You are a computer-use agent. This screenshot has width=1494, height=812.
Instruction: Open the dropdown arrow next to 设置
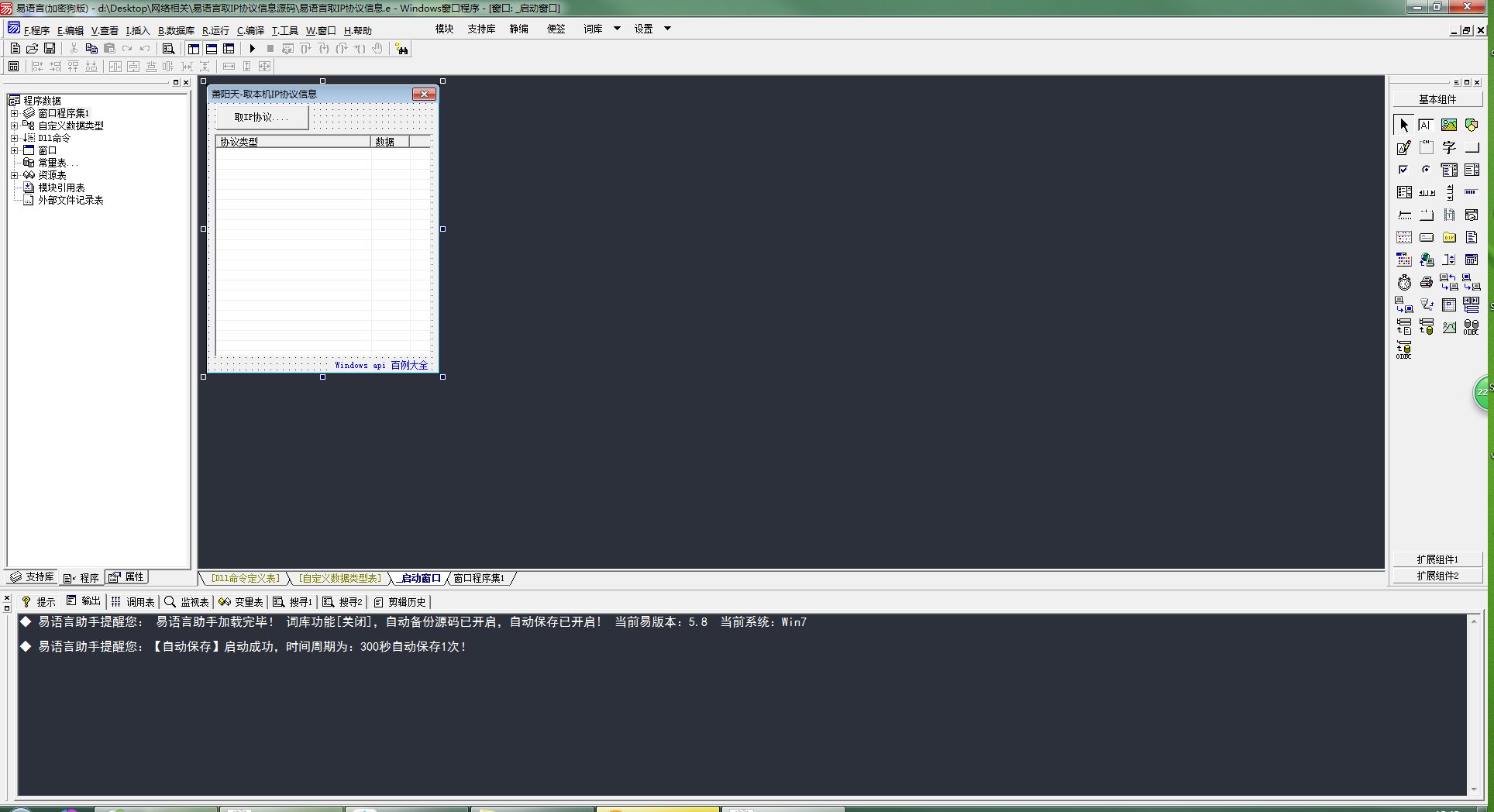point(667,29)
